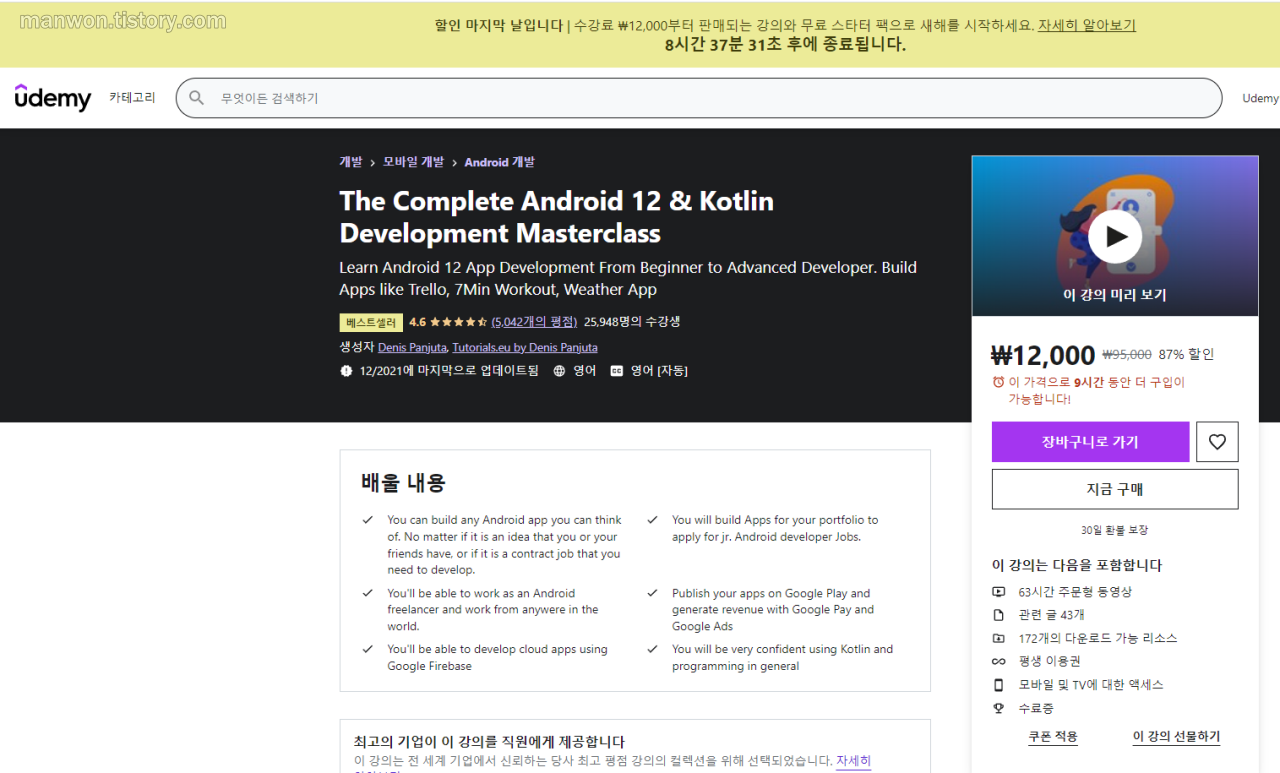Screen dimensions: 1280x773
Task: Click the mobile icon beside 모바일 및 TV
Action: 998,685
